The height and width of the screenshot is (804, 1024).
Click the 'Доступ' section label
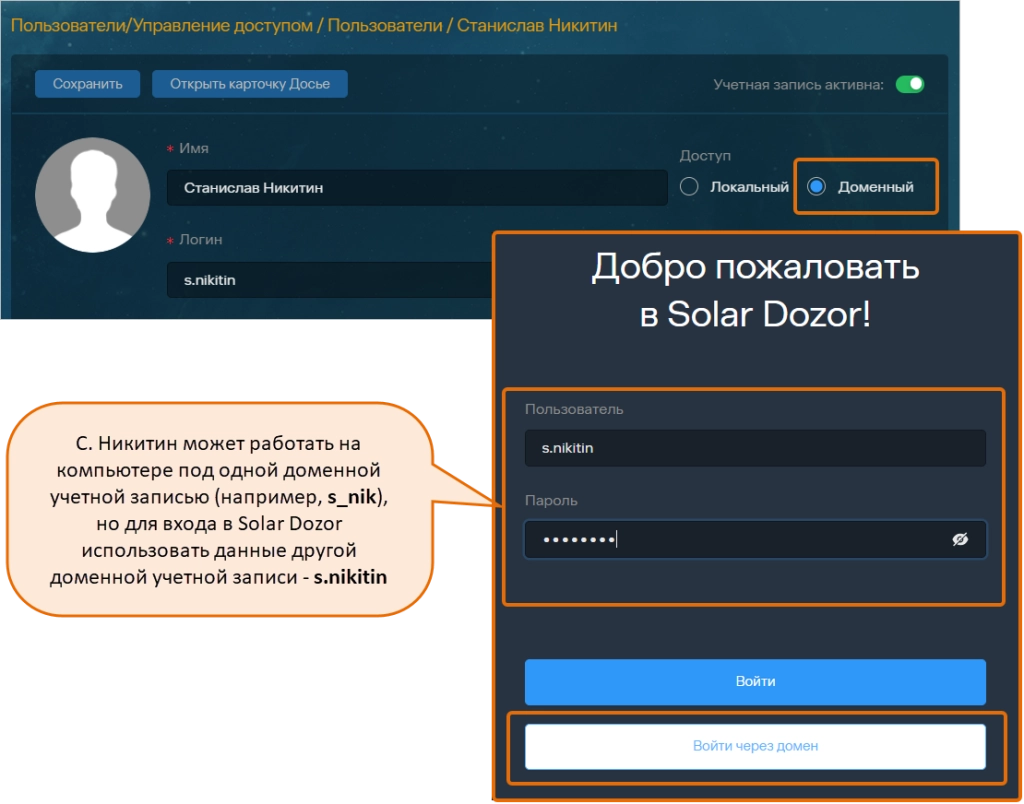click(705, 156)
